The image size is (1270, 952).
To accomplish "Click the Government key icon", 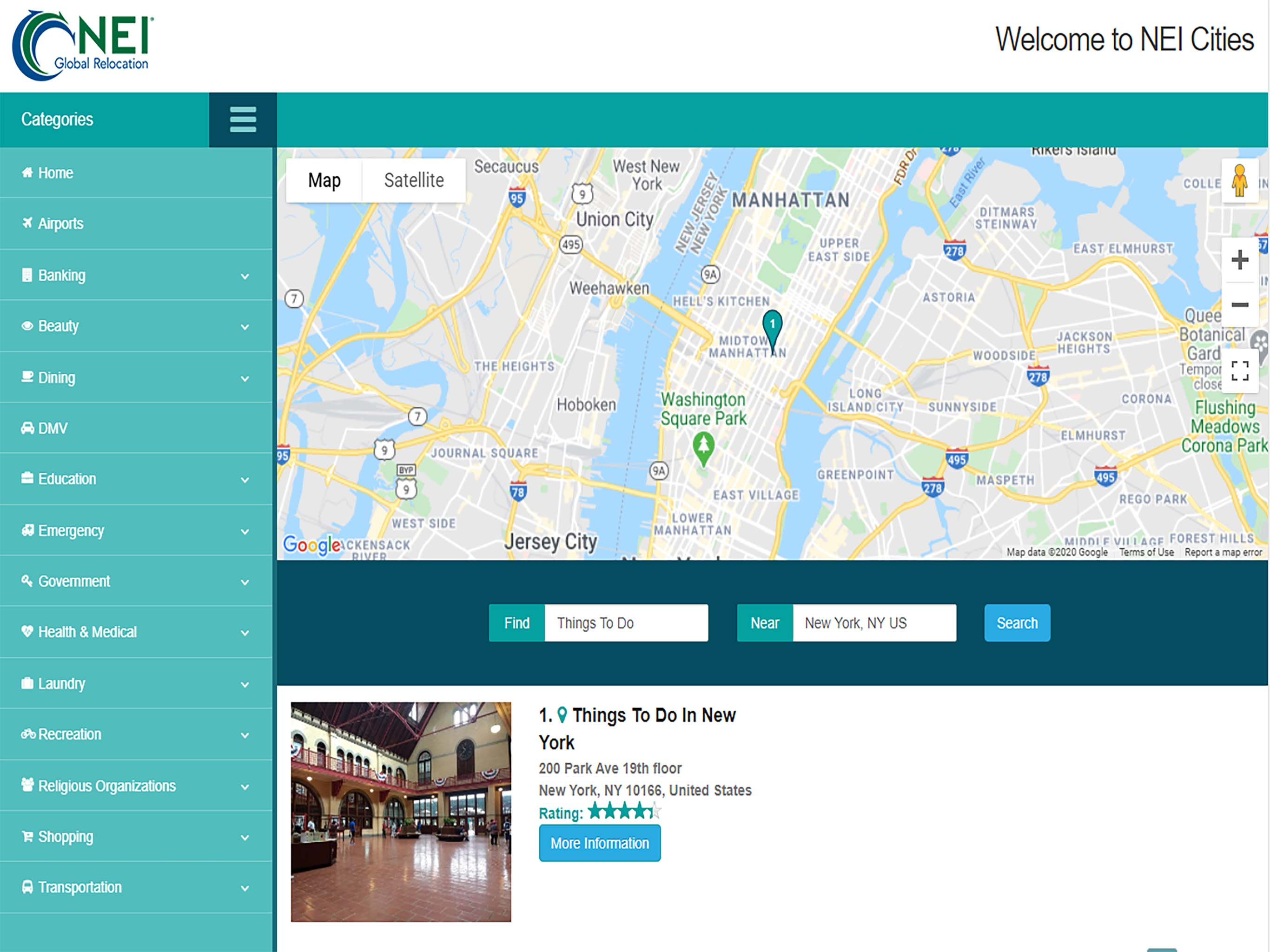I will (27, 581).
